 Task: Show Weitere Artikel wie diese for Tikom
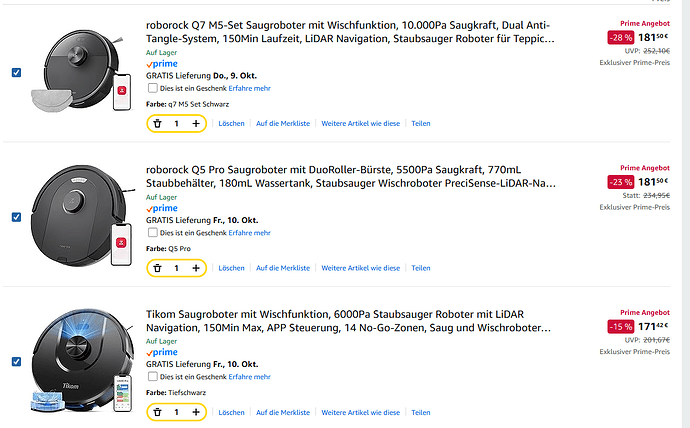(x=360, y=412)
